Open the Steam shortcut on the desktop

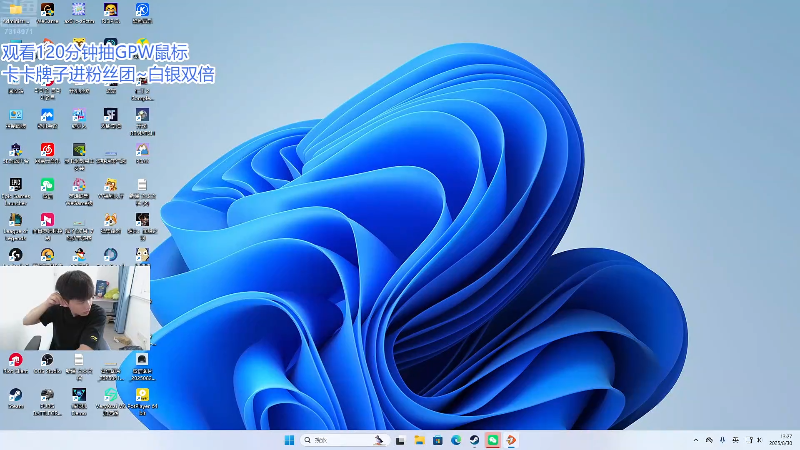15,394
